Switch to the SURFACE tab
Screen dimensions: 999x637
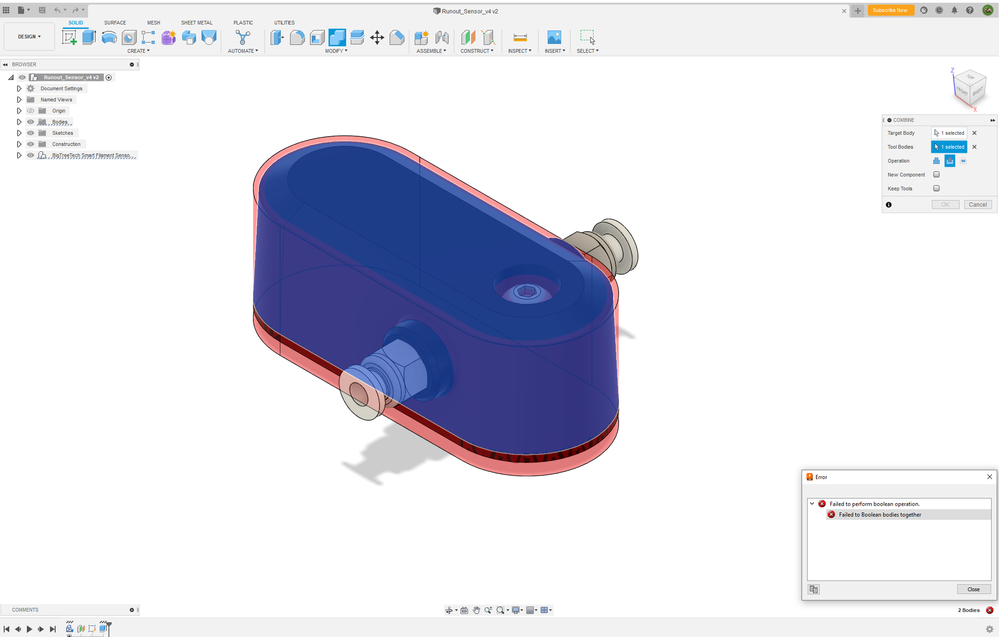(x=115, y=22)
